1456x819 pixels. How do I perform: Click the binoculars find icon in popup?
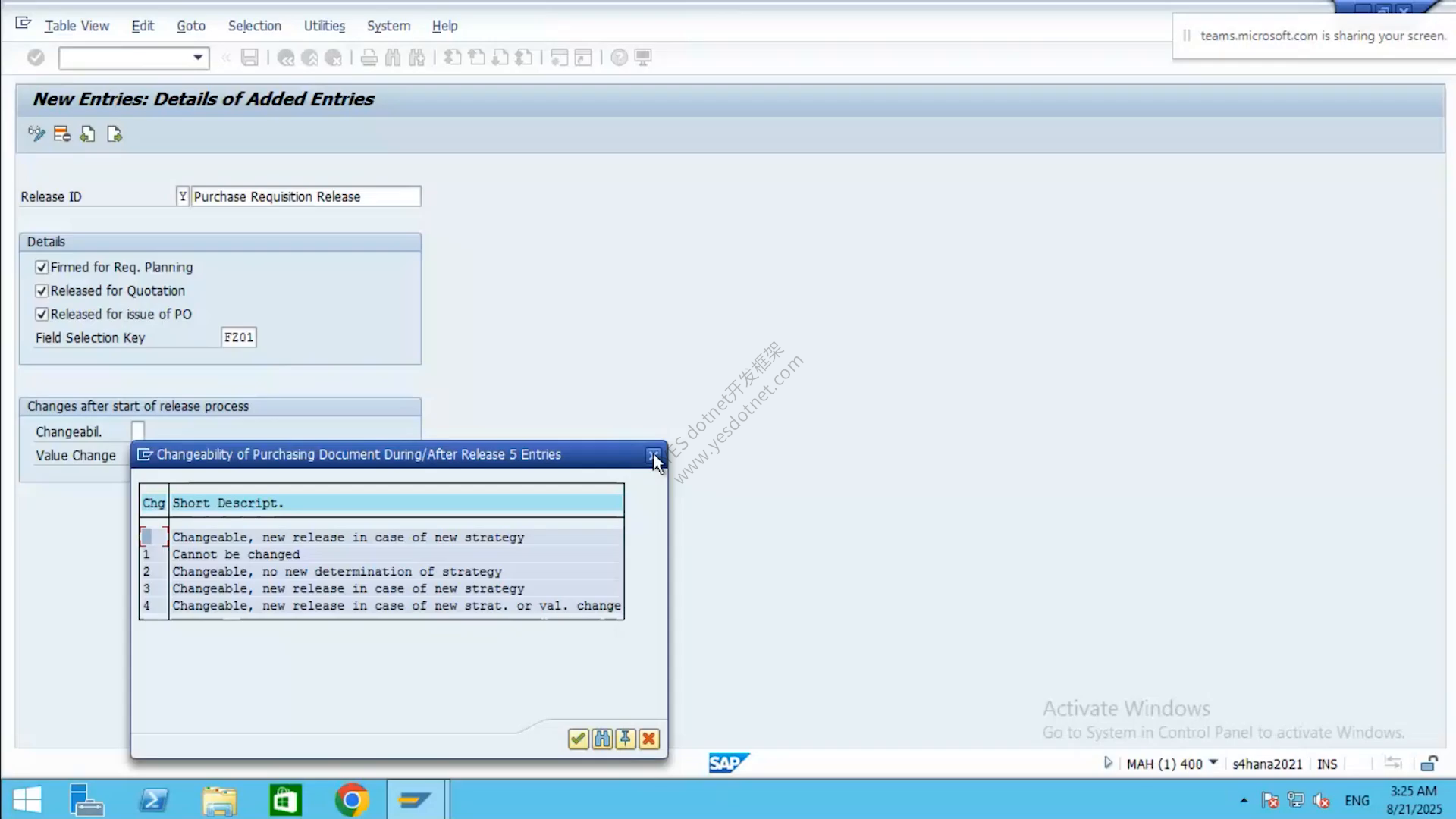tap(602, 739)
